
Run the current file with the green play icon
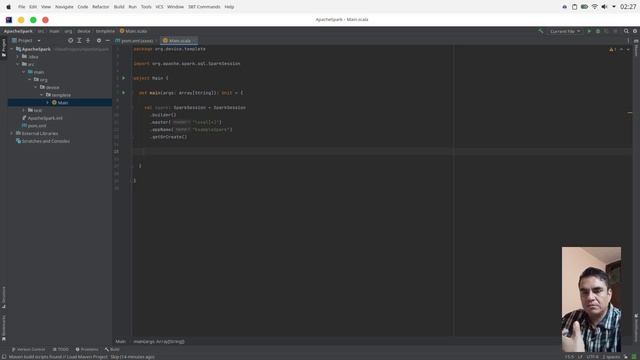coord(589,31)
